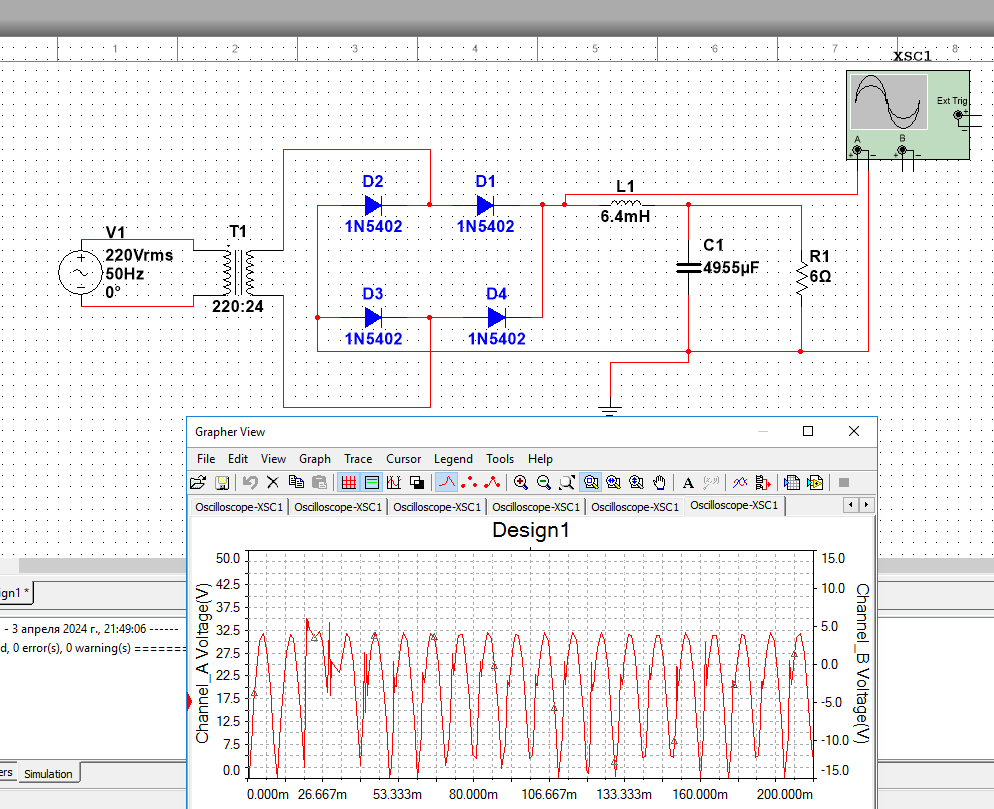Open the Legend menu

[x=453, y=459]
